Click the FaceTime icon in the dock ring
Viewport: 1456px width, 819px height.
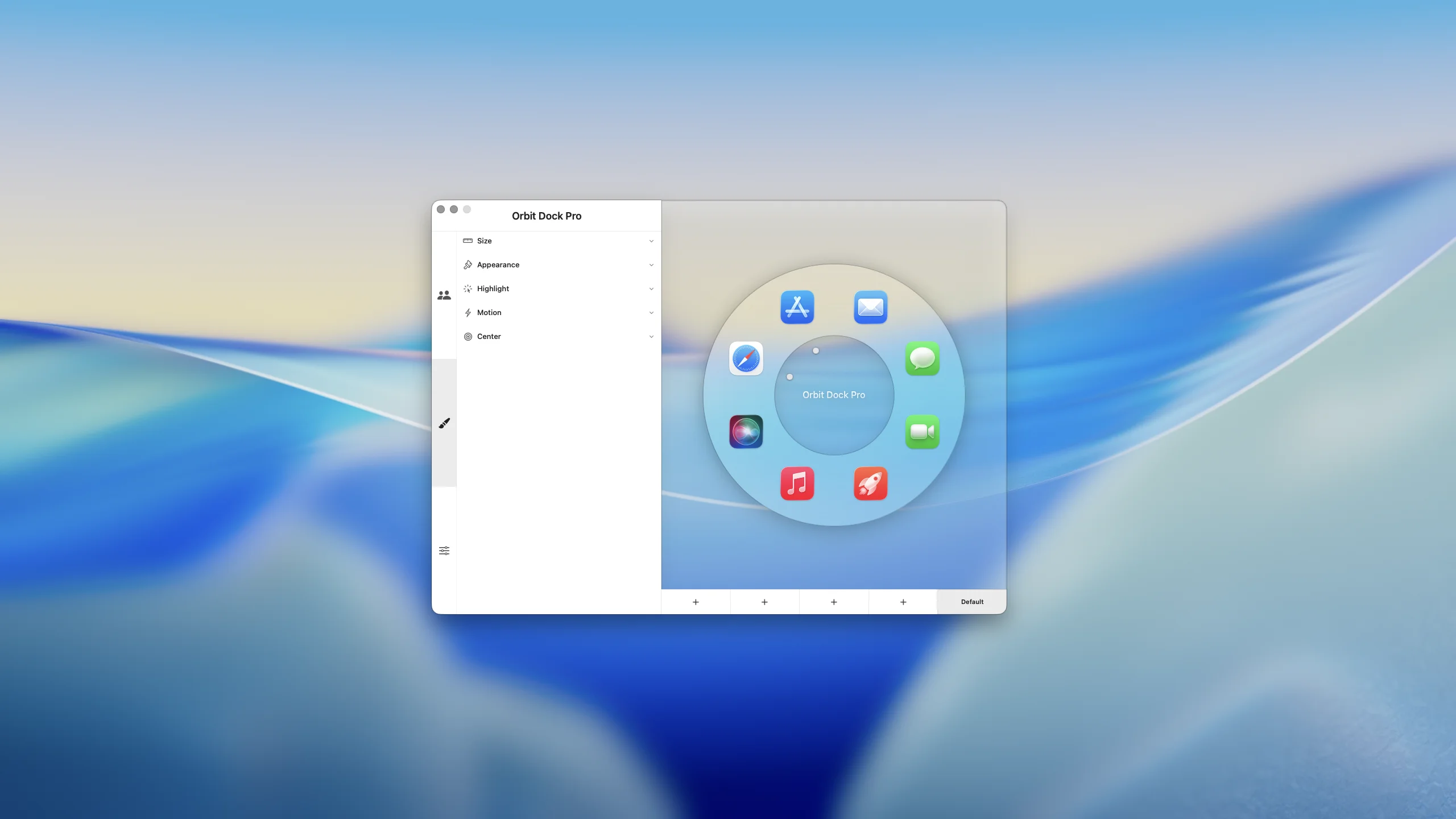point(922,433)
